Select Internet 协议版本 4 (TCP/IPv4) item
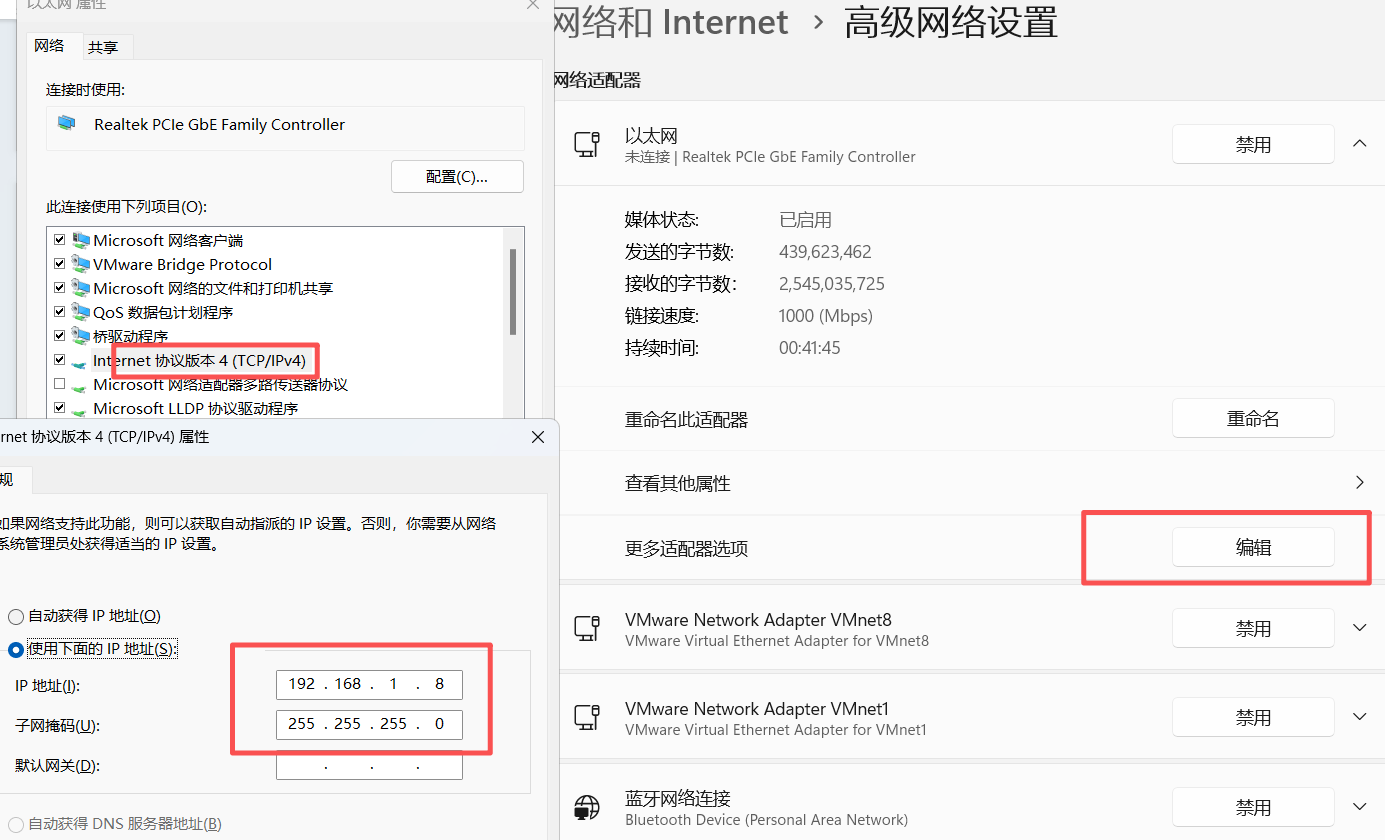Screen dimensions: 1385x840 point(199,360)
